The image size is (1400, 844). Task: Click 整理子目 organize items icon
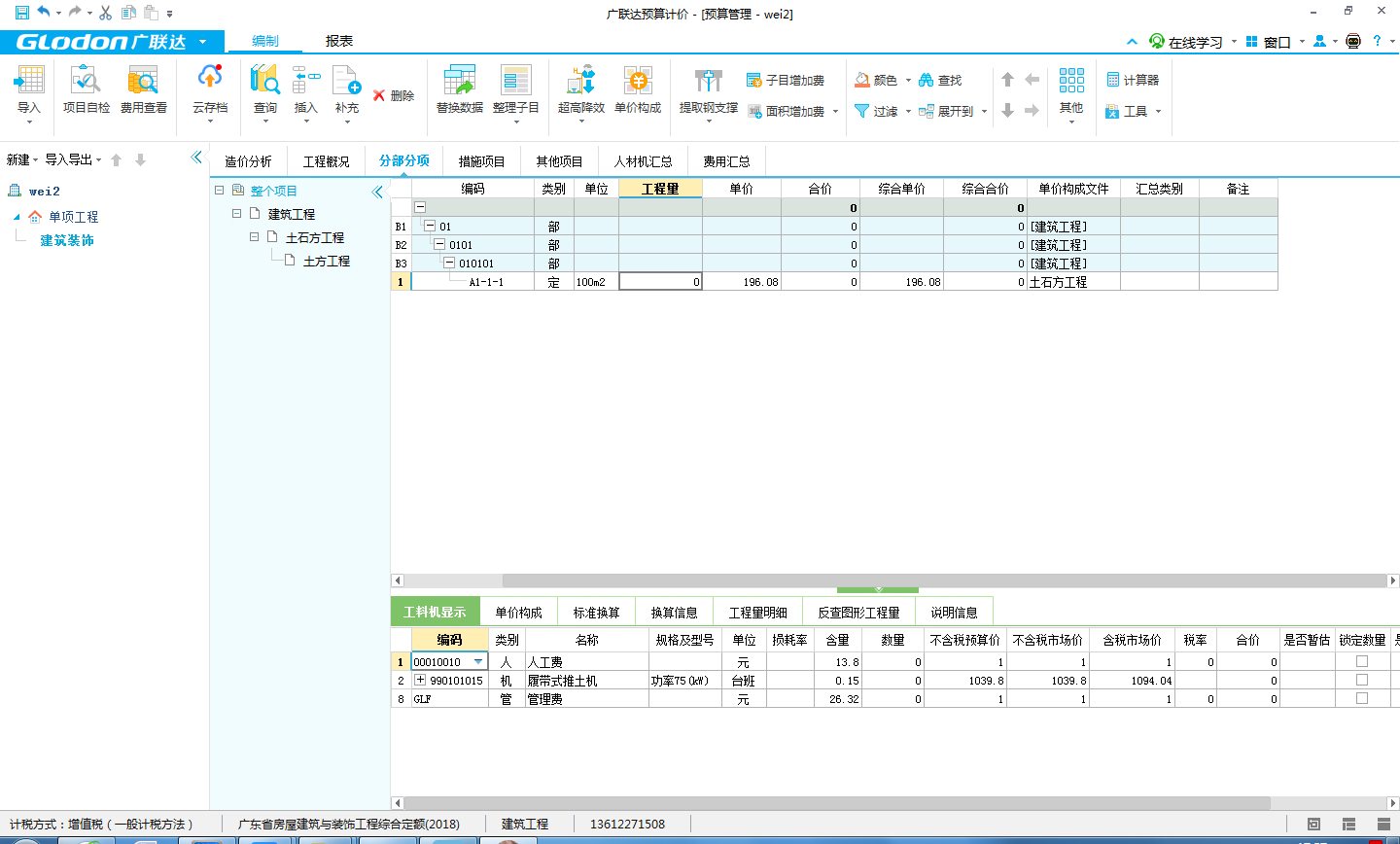[x=515, y=80]
